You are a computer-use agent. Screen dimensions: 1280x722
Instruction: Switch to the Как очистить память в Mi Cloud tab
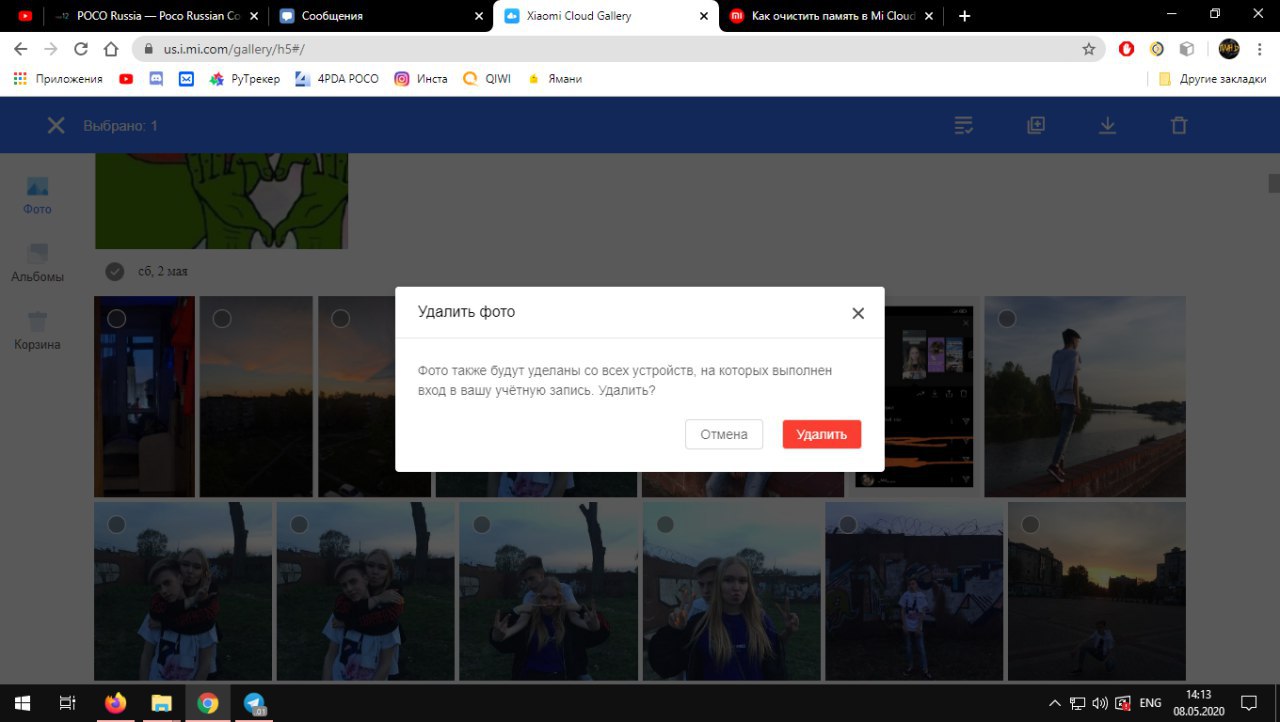pyautogui.click(x=832, y=16)
